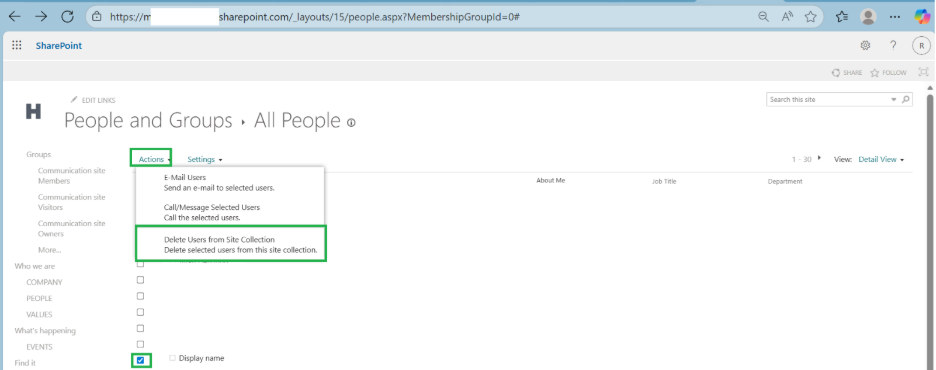Open the Settings dropdown menu

pos(205,159)
